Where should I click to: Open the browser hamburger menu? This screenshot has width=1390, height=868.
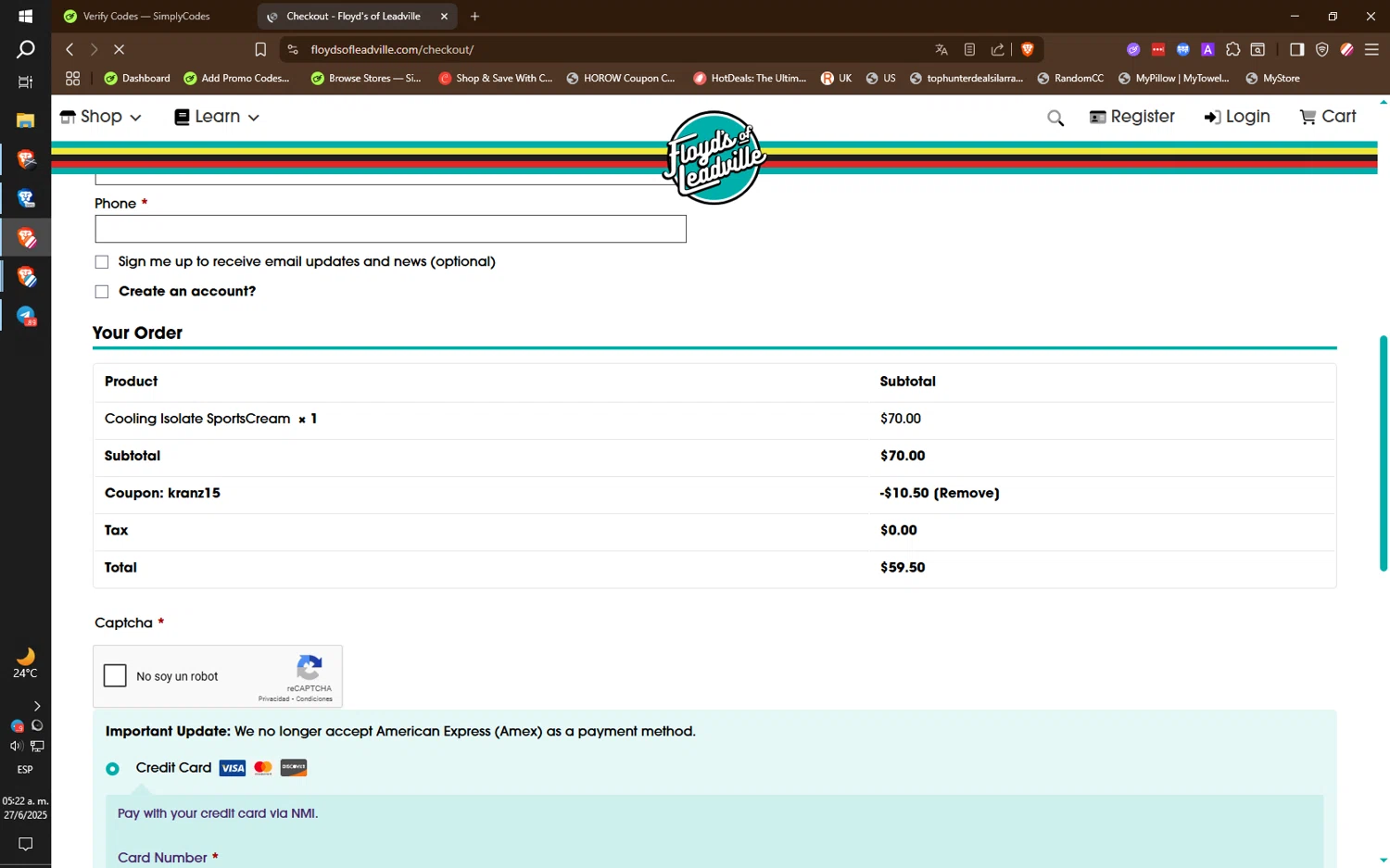pyautogui.click(x=1371, y=50)
